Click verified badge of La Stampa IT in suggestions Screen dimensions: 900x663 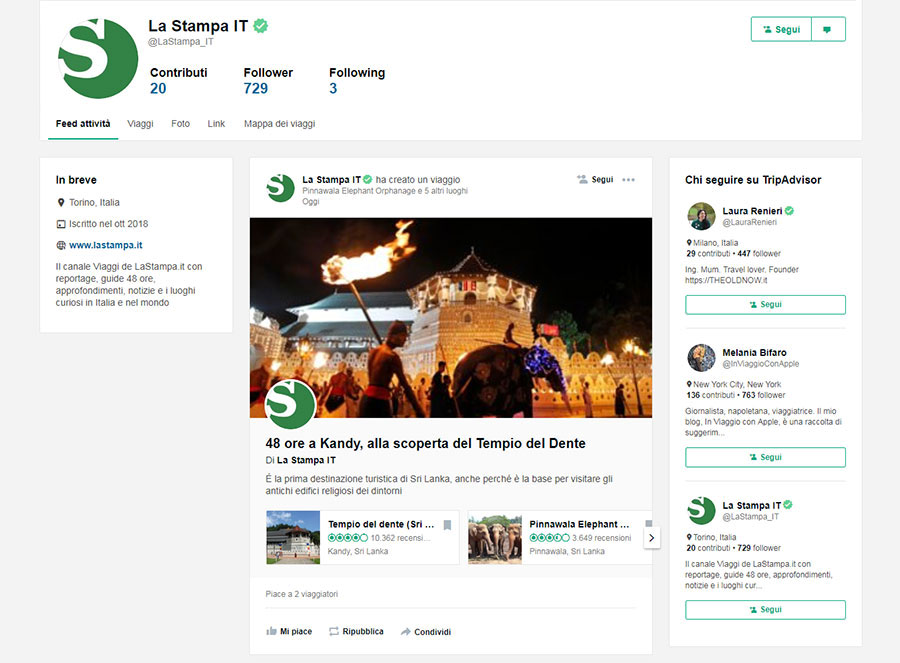click(788, 505)
